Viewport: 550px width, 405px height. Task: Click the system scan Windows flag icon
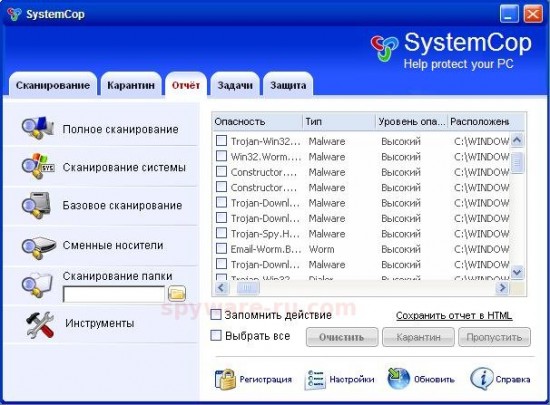click(38, 166)
